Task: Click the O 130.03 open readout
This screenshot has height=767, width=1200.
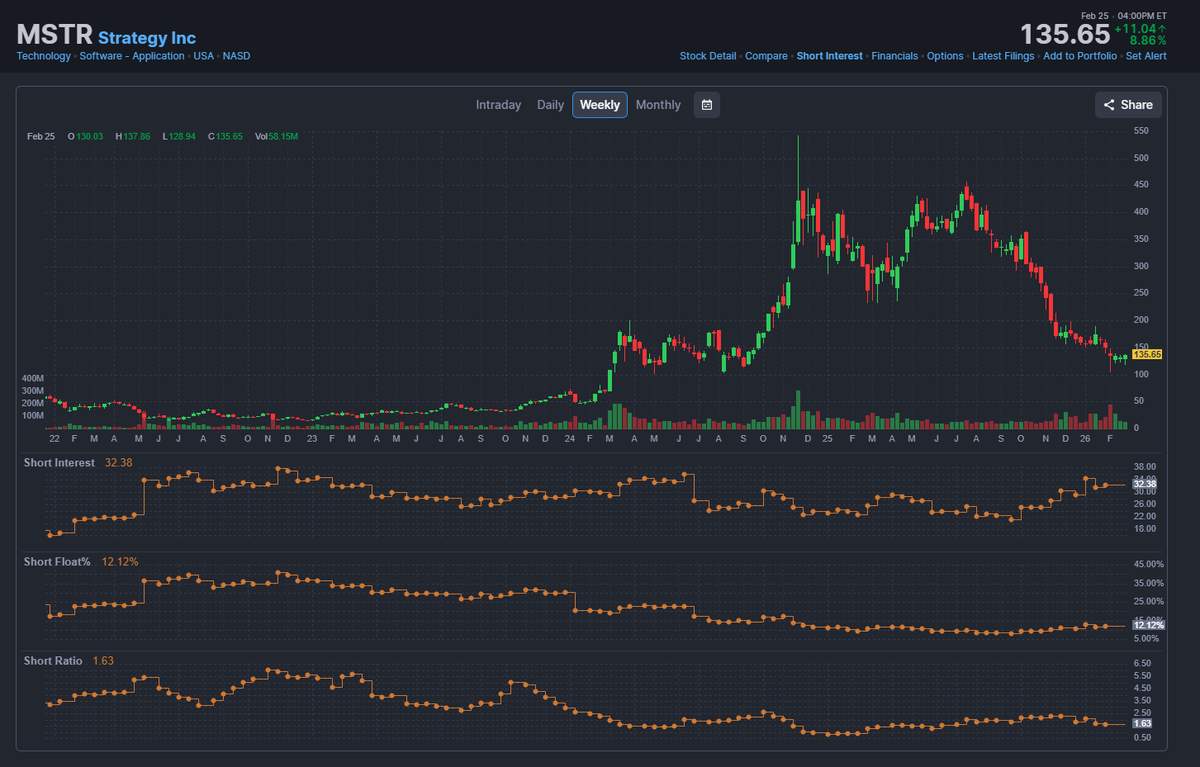Action: pos(85,136)
